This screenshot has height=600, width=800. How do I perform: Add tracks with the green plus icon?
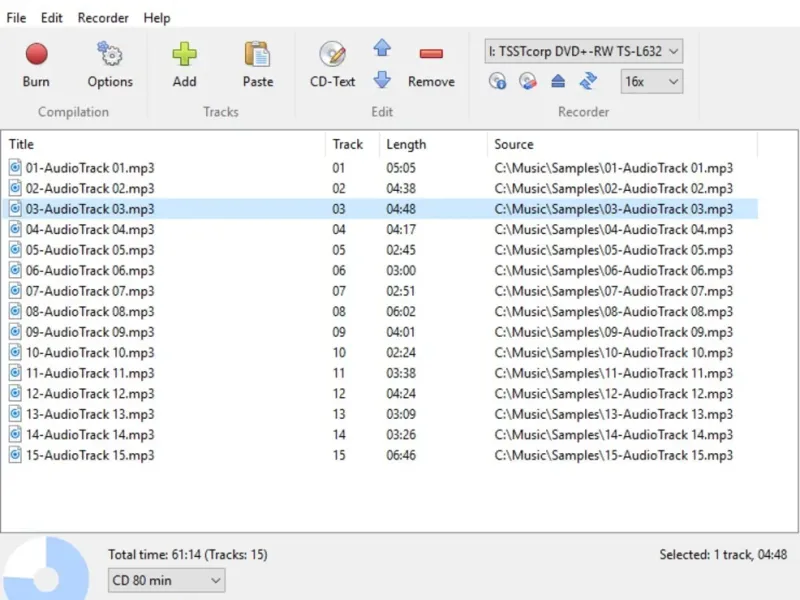(184, 65)
